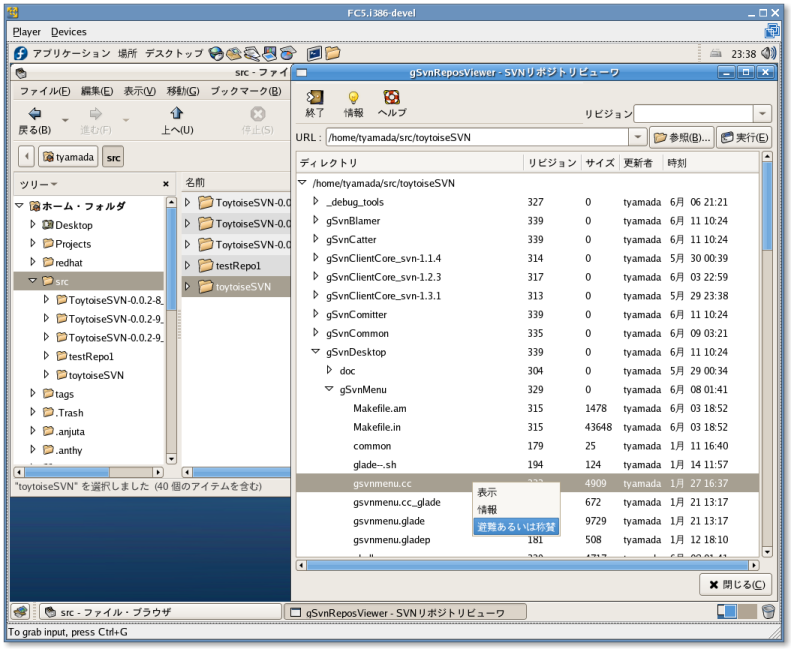Viewport: 791px width, 649px height.
Task: Open the Fedora applications menu icon
Action: pos(21,53)
